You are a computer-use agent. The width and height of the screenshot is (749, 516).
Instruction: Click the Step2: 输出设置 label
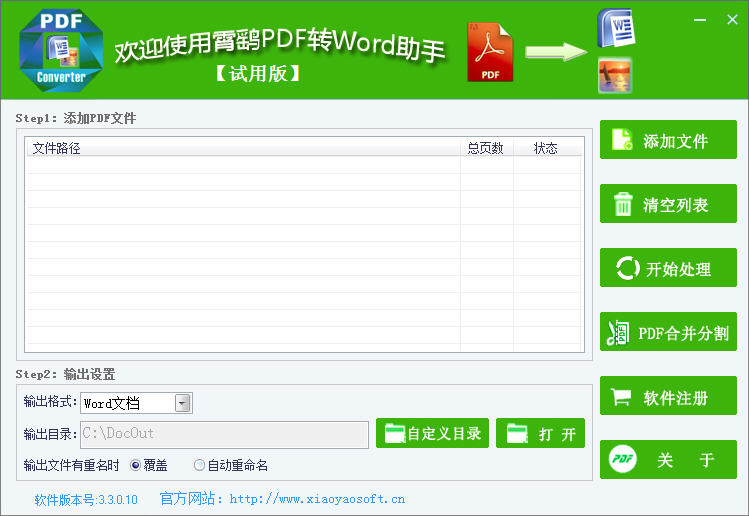[65, 374]
